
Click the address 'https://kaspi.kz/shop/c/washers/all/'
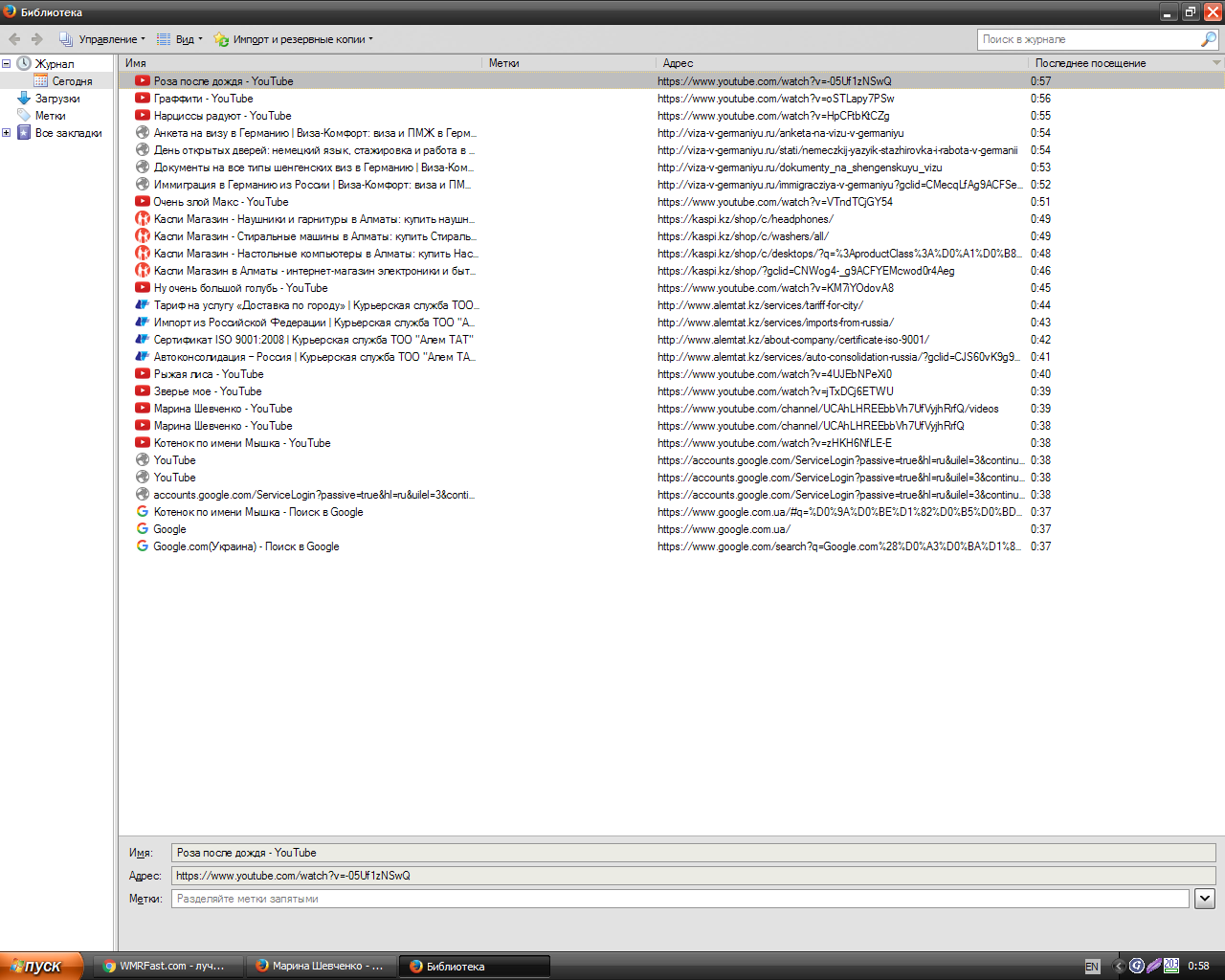[x=744, y=236]
